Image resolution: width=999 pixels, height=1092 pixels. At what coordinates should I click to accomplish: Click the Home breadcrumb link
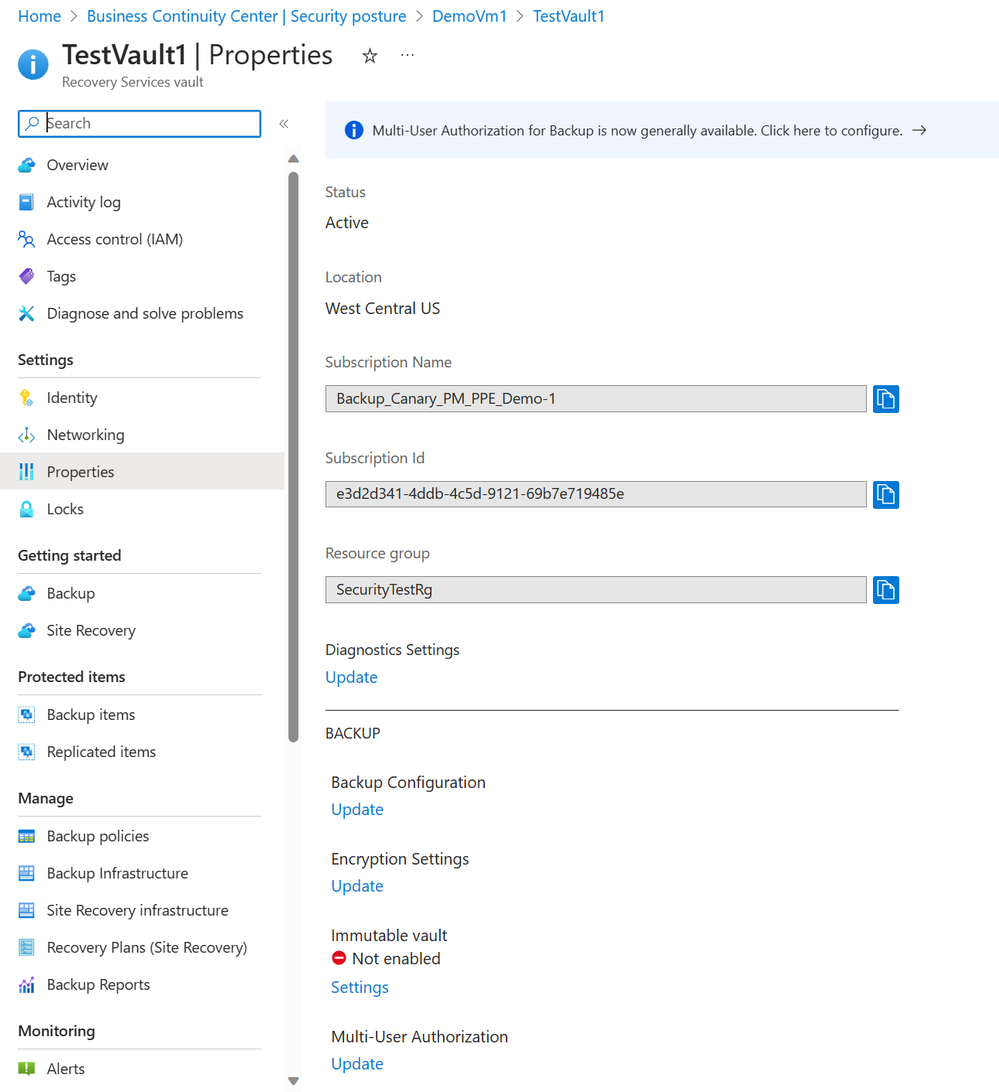[x=39, y=16]
